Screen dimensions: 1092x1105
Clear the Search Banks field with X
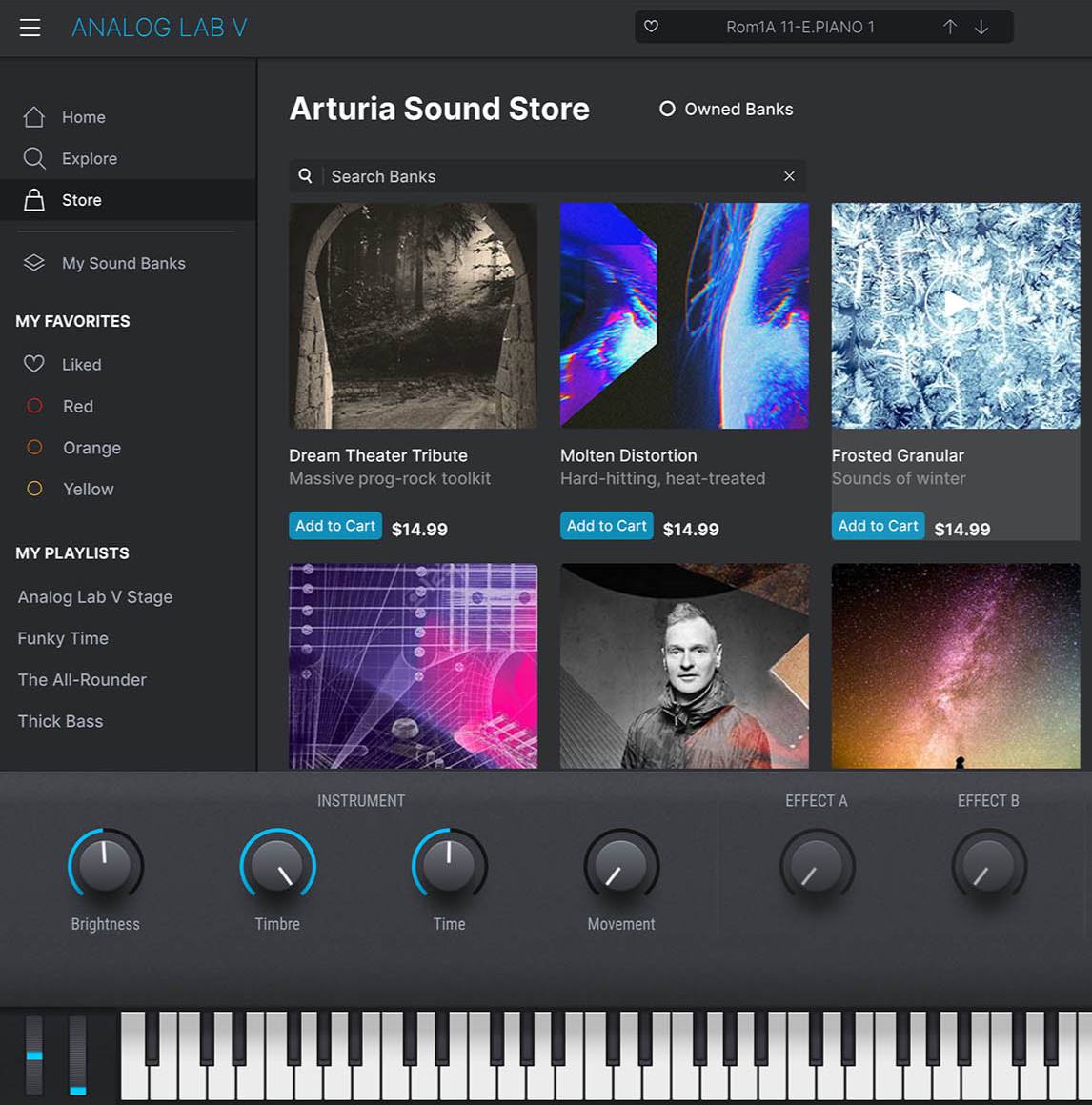click(790, 176)
